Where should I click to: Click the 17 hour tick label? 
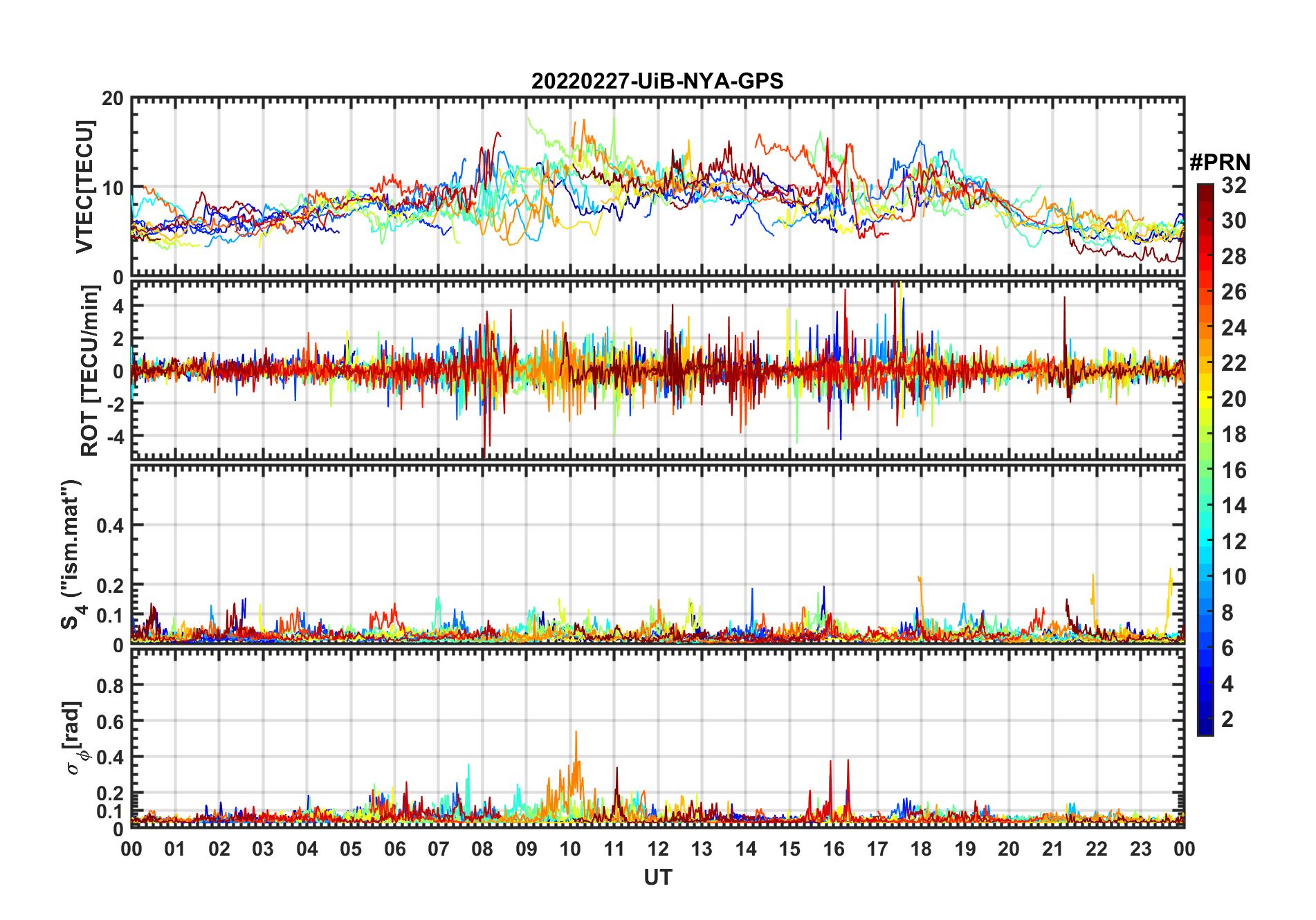(877, 849)
